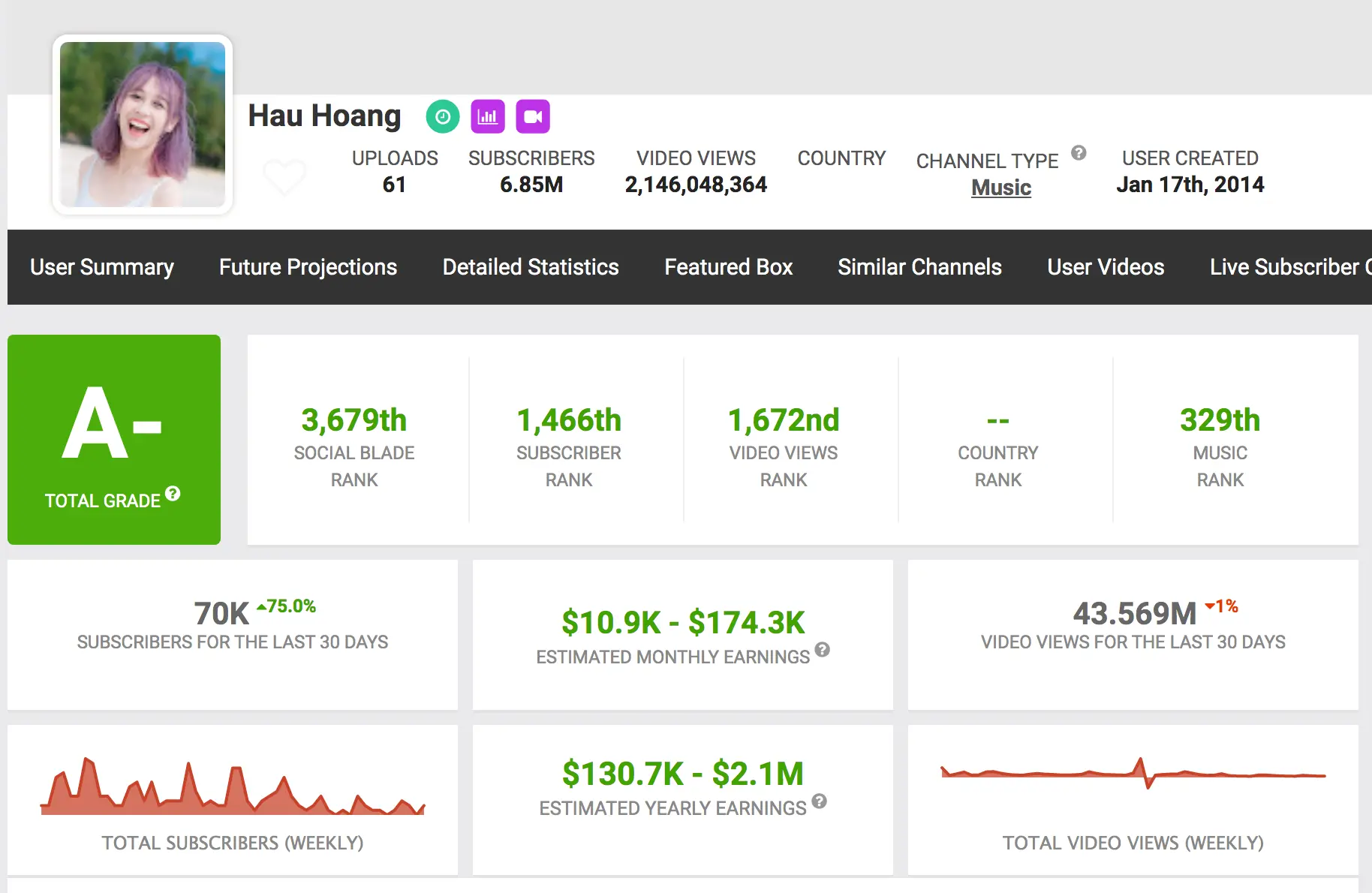1372x893 pixels.
Task: Click help icon beside Total Grade
Action: point(173,493)
